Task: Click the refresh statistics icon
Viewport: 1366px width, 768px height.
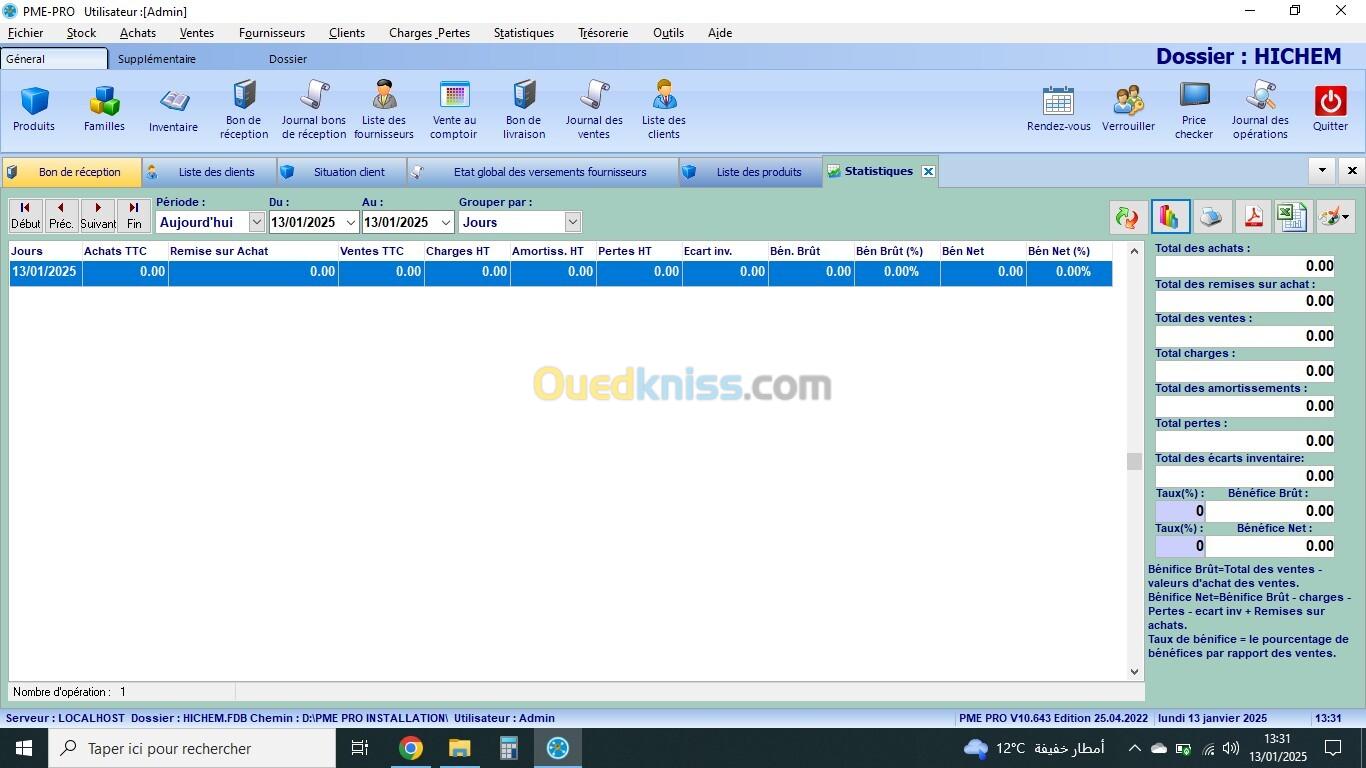Action: click(1128, 217)
